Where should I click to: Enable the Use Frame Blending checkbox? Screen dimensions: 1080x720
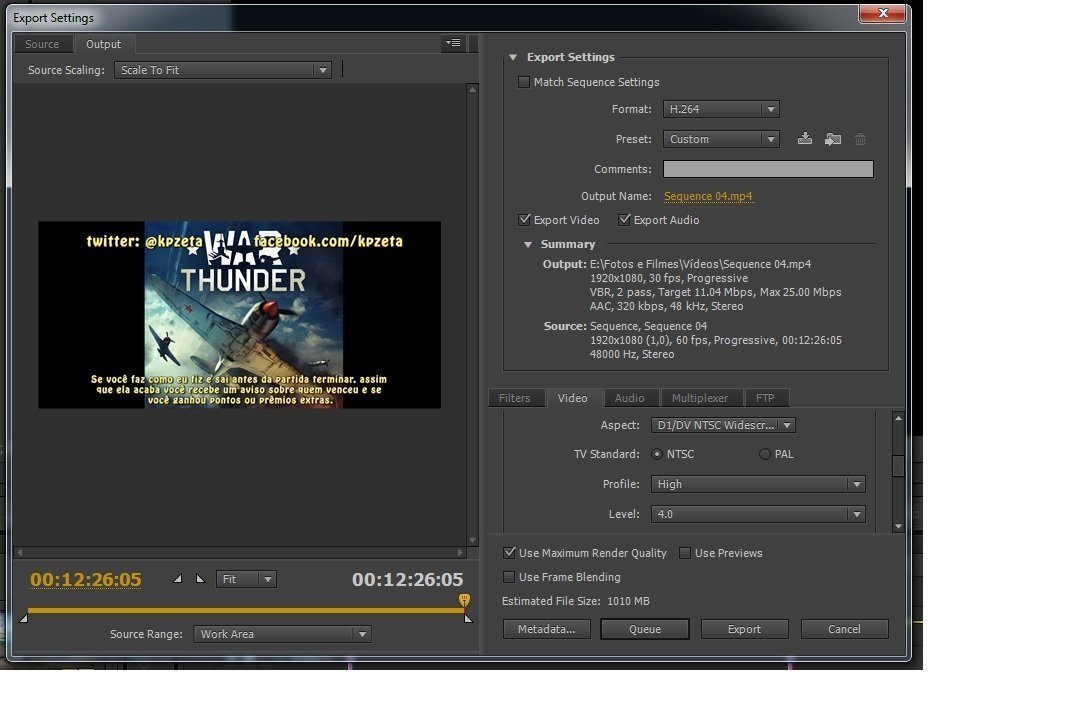[509, 577]
